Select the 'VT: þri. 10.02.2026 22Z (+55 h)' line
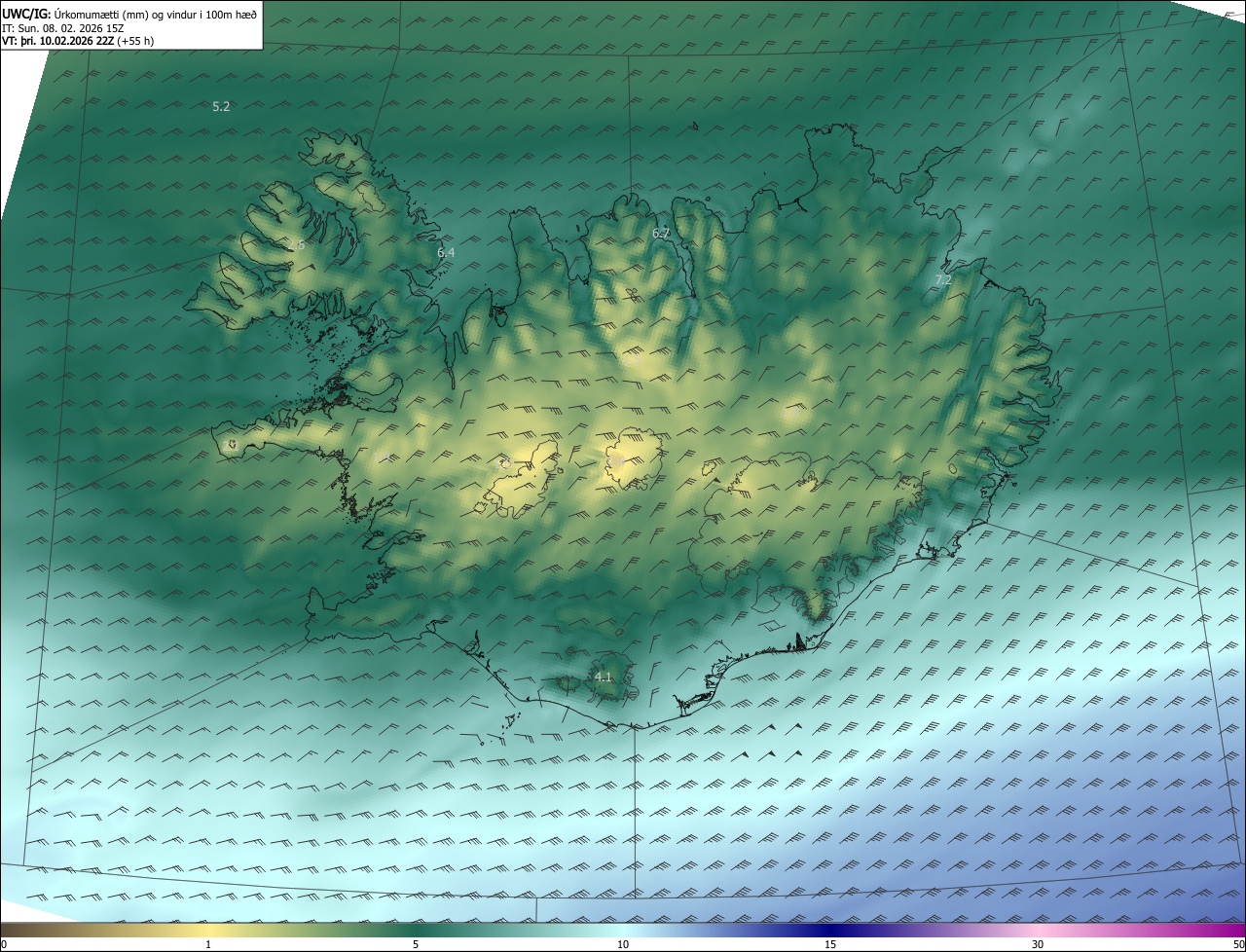The height and width of the screenshot is (952, 1246). point(78,41)
